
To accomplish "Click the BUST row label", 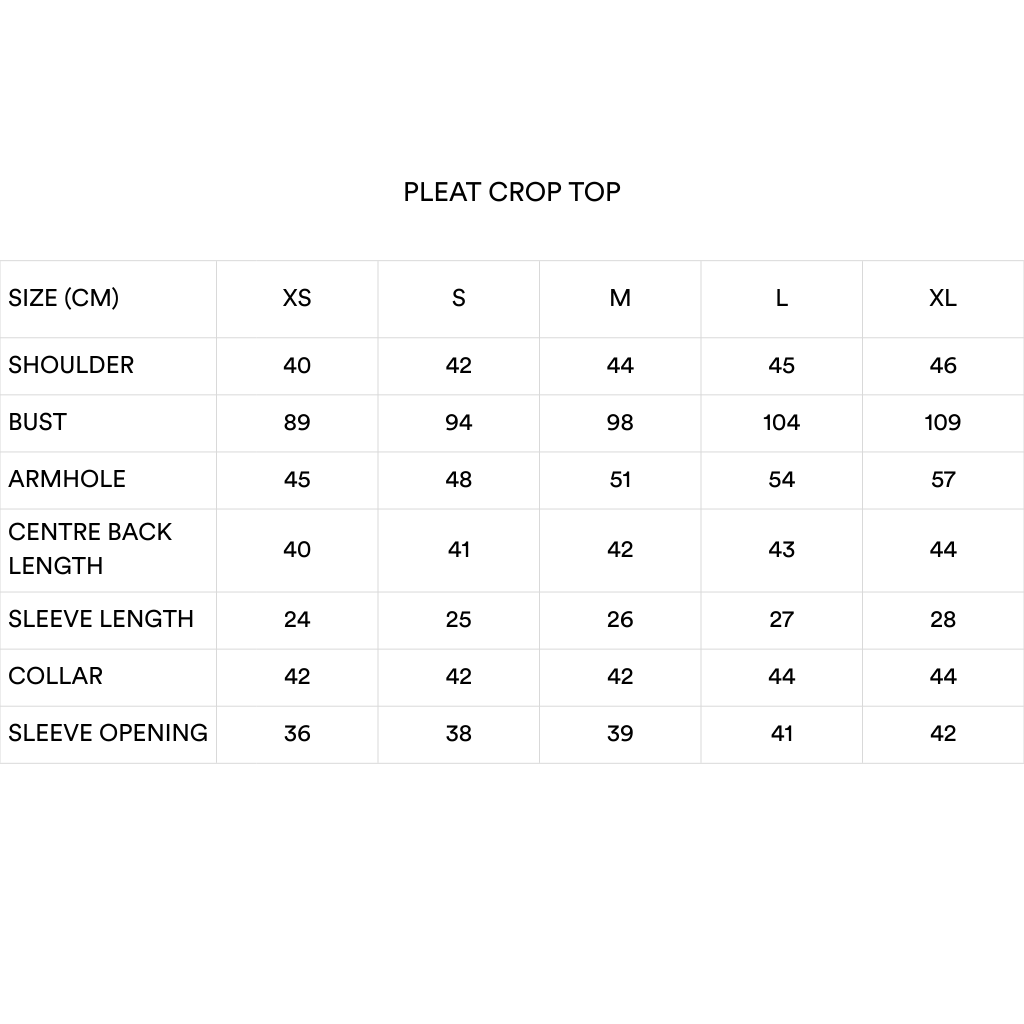I will (x=38, y=422).
